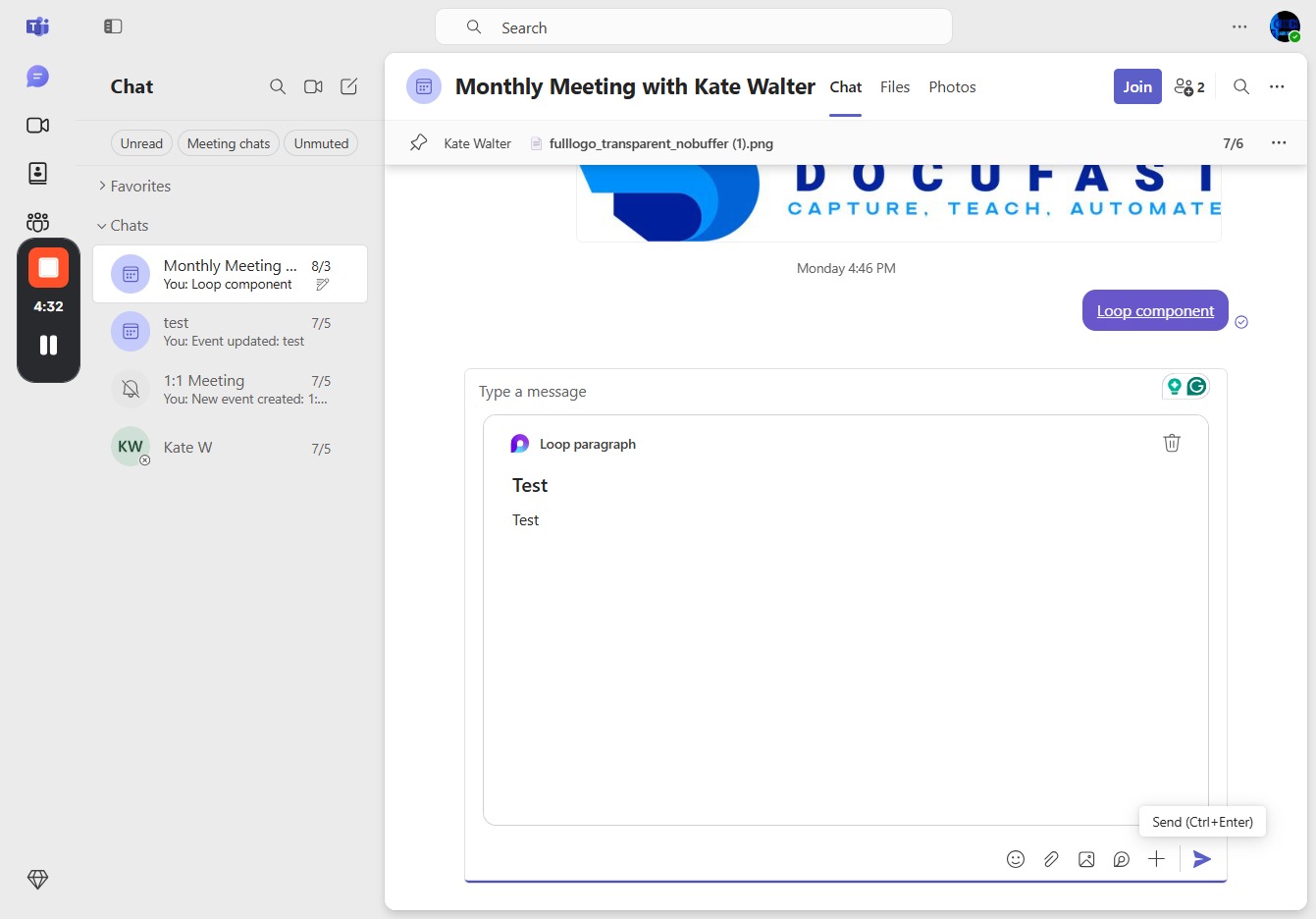Search in this chat conversation
Image resolution: width=1316 pixels, height=919 pixels.
[x=1241, y=86]
